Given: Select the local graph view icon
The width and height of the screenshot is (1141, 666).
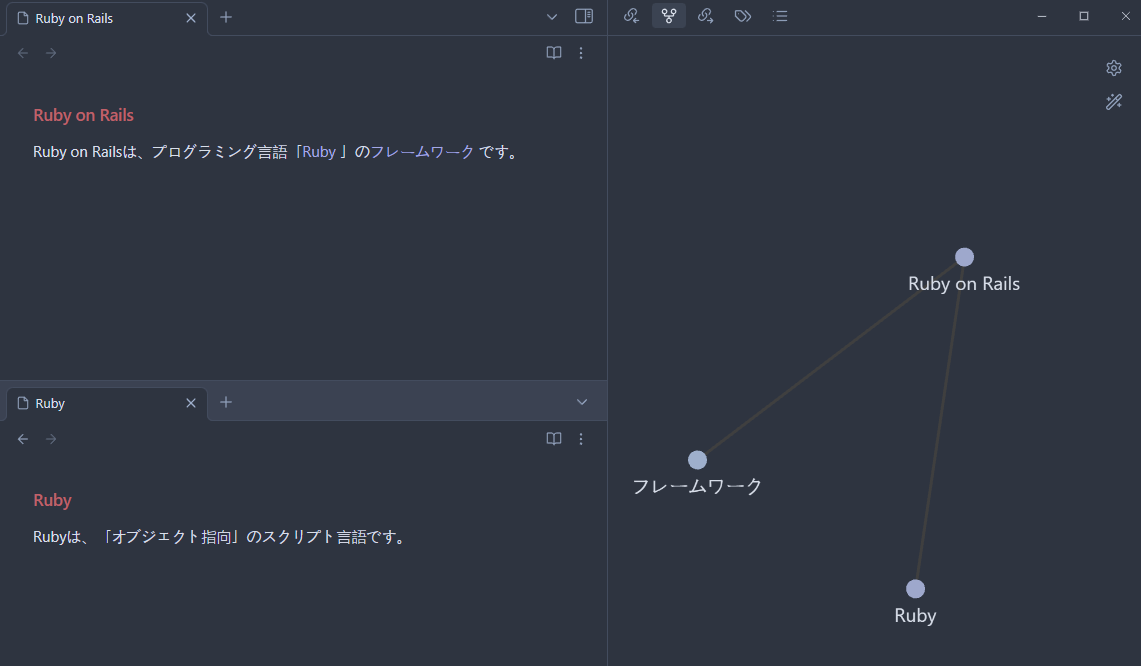Looking at the screenshot, I should (x=669, y=16).
